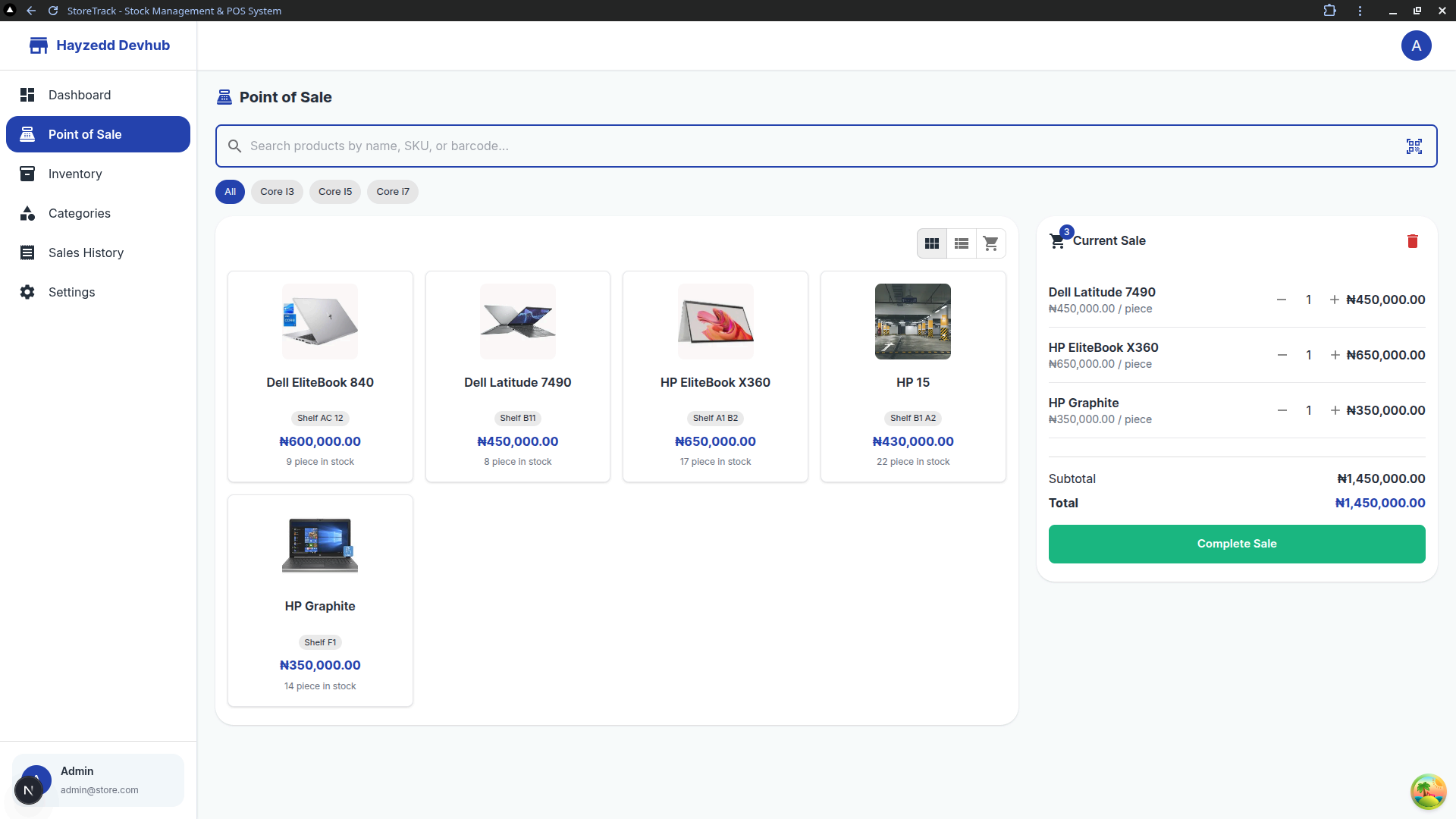Filter products by Core I3
The width and height of the screenshot is (1456, 819).
tap(277, 192)
